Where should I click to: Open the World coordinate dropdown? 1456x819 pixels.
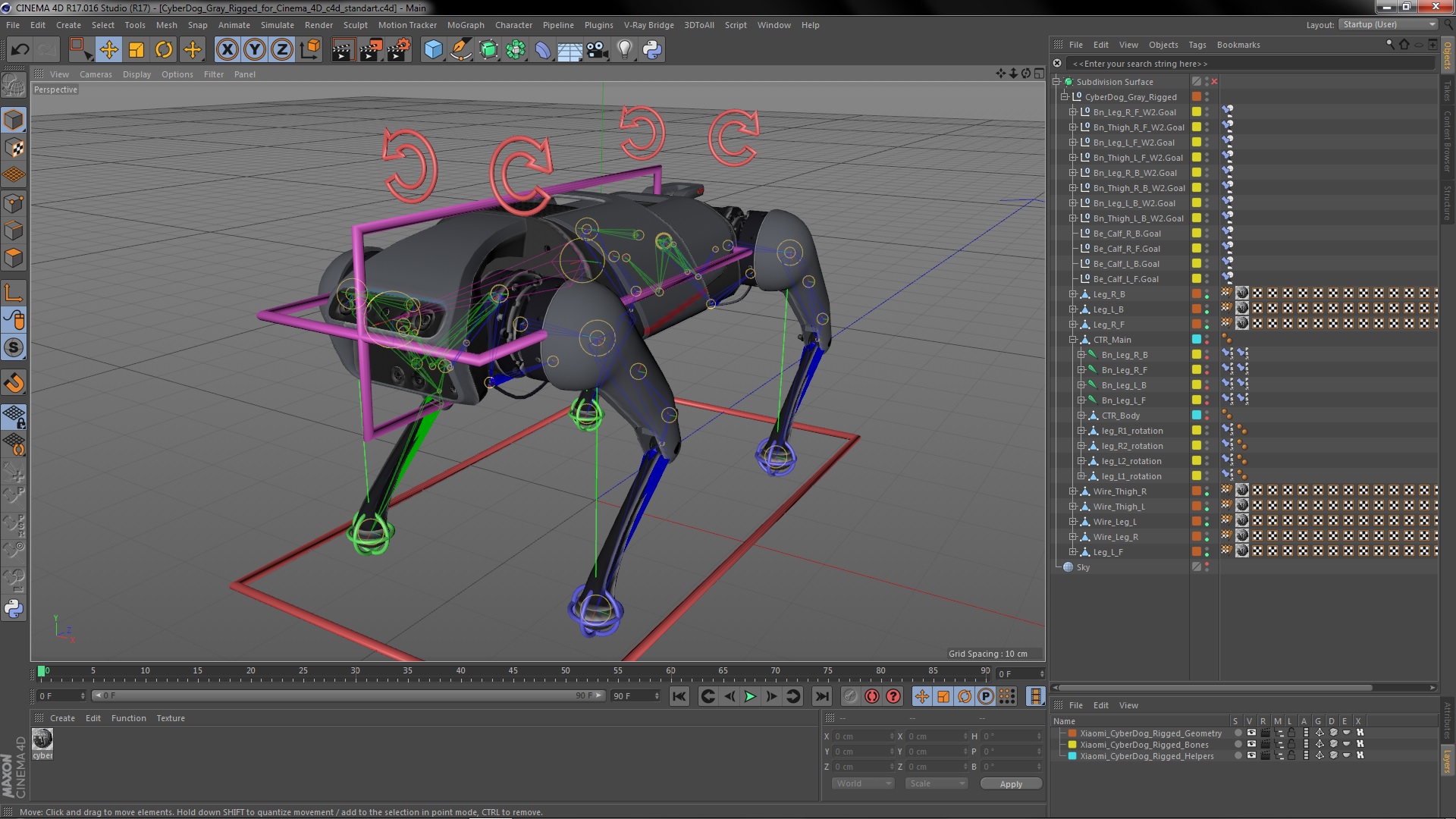pos(863,783)
